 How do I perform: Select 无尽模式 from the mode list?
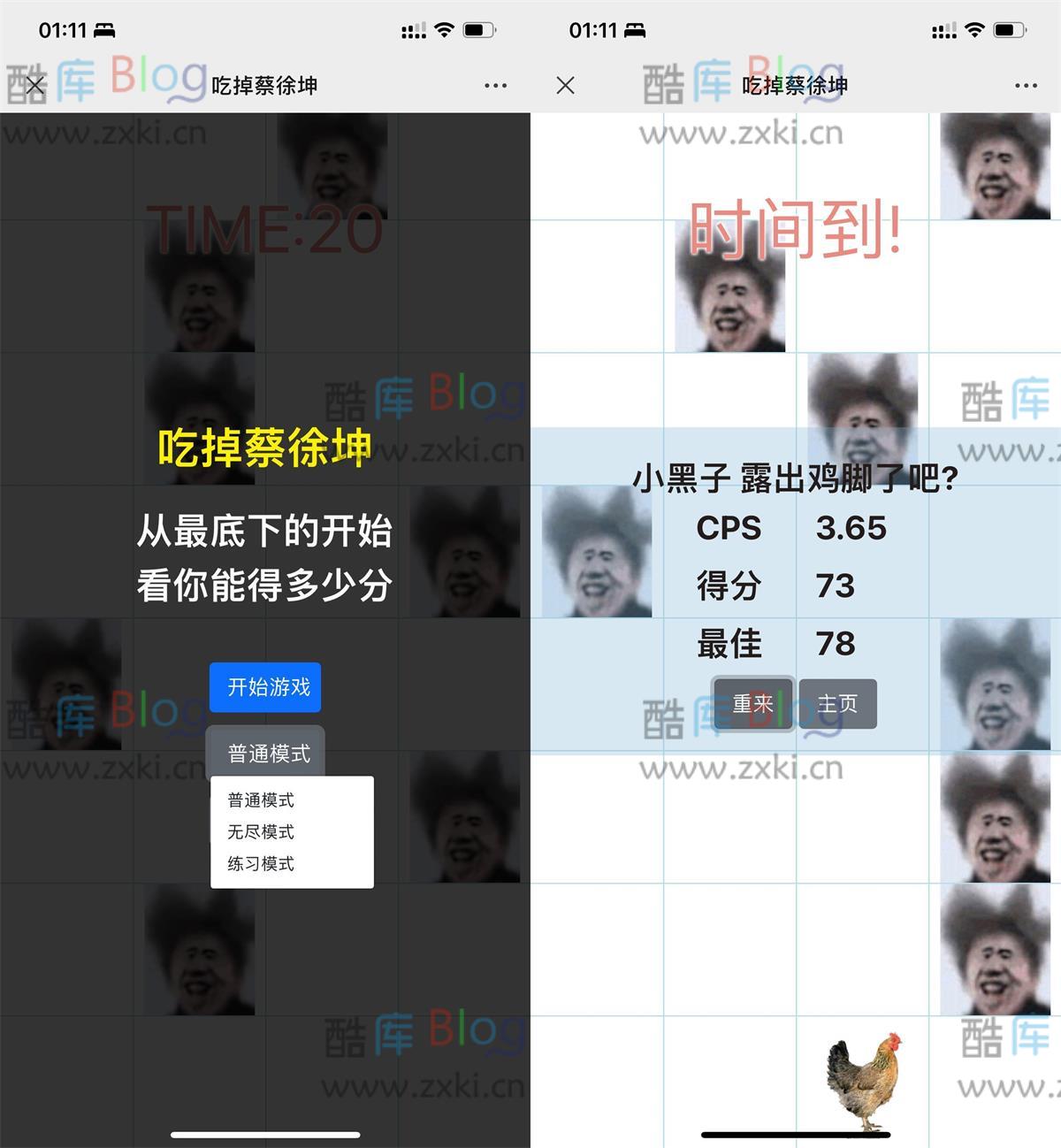[260, 831]
